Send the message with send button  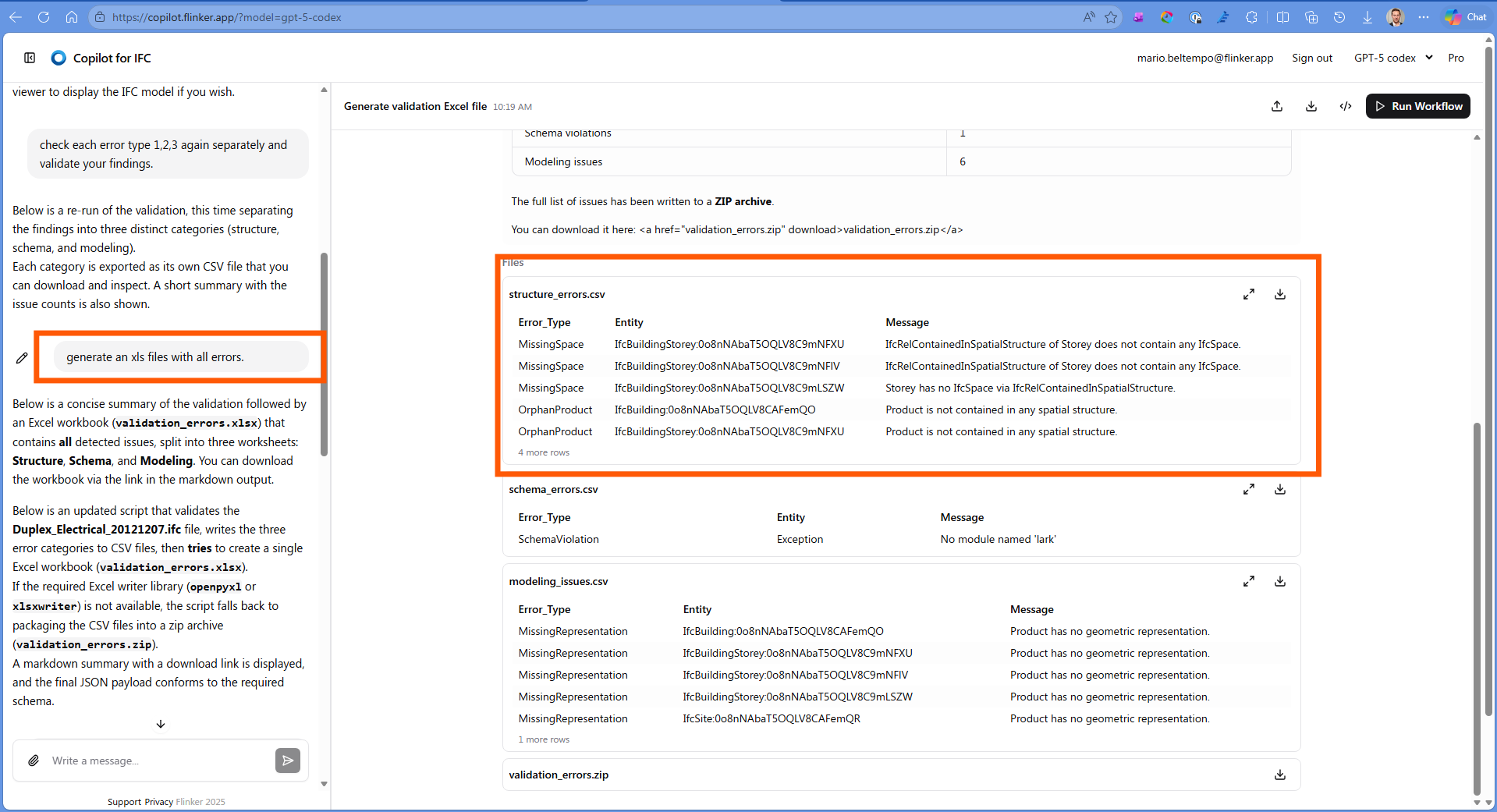tap(287, 761)
